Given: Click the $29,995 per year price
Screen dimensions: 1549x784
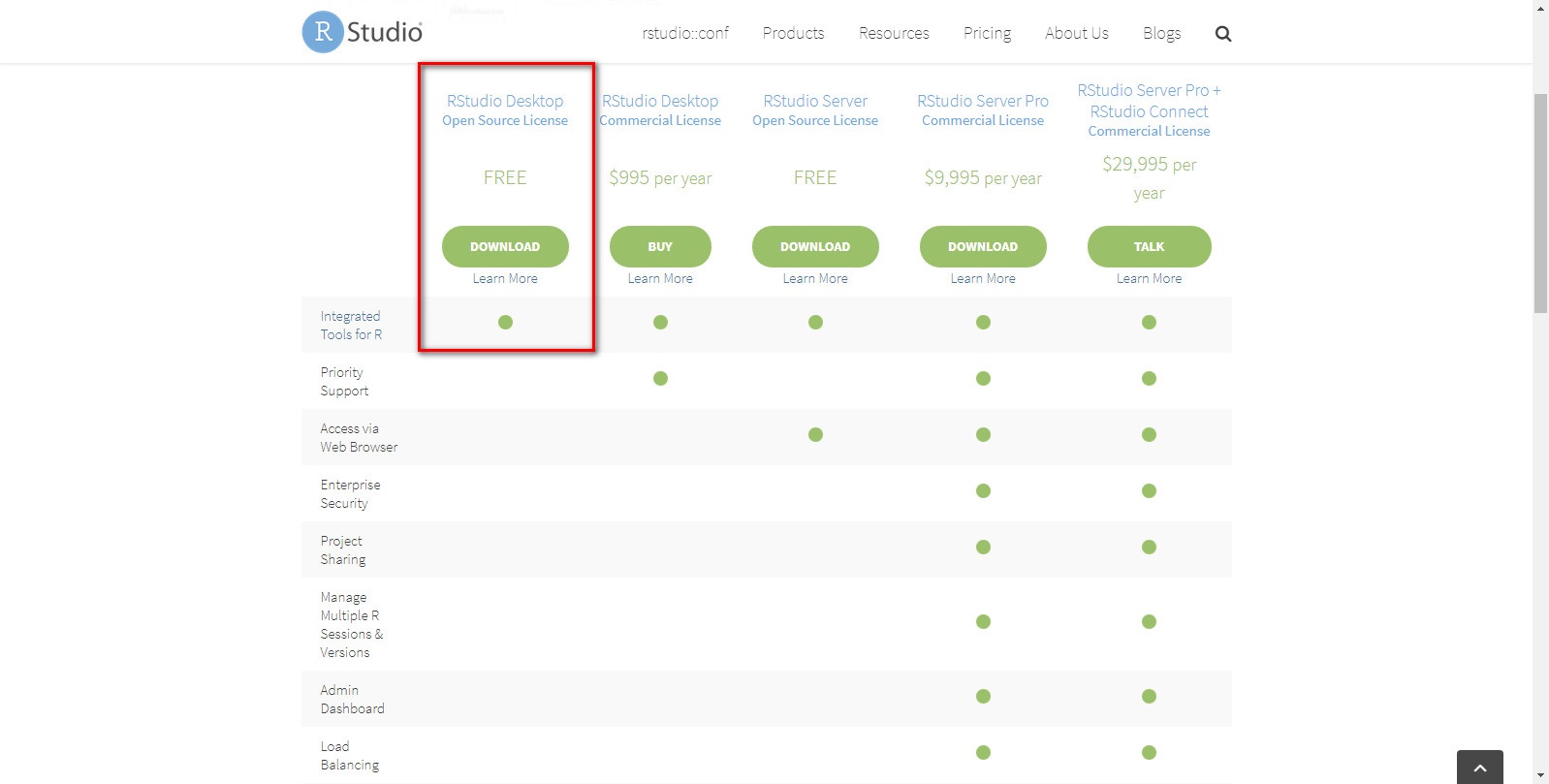Looking at the screenshot, I should coord(1150,178).
